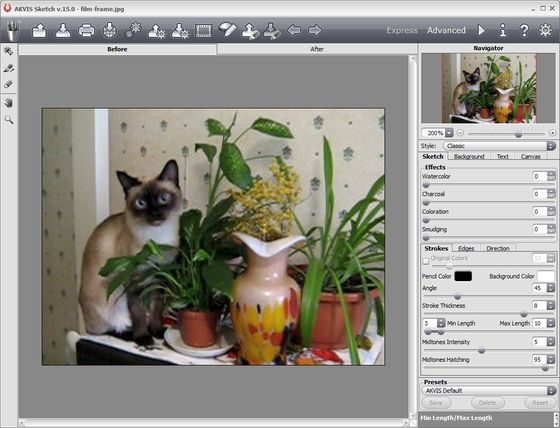Click the Max Length stepper

[551, 323]
